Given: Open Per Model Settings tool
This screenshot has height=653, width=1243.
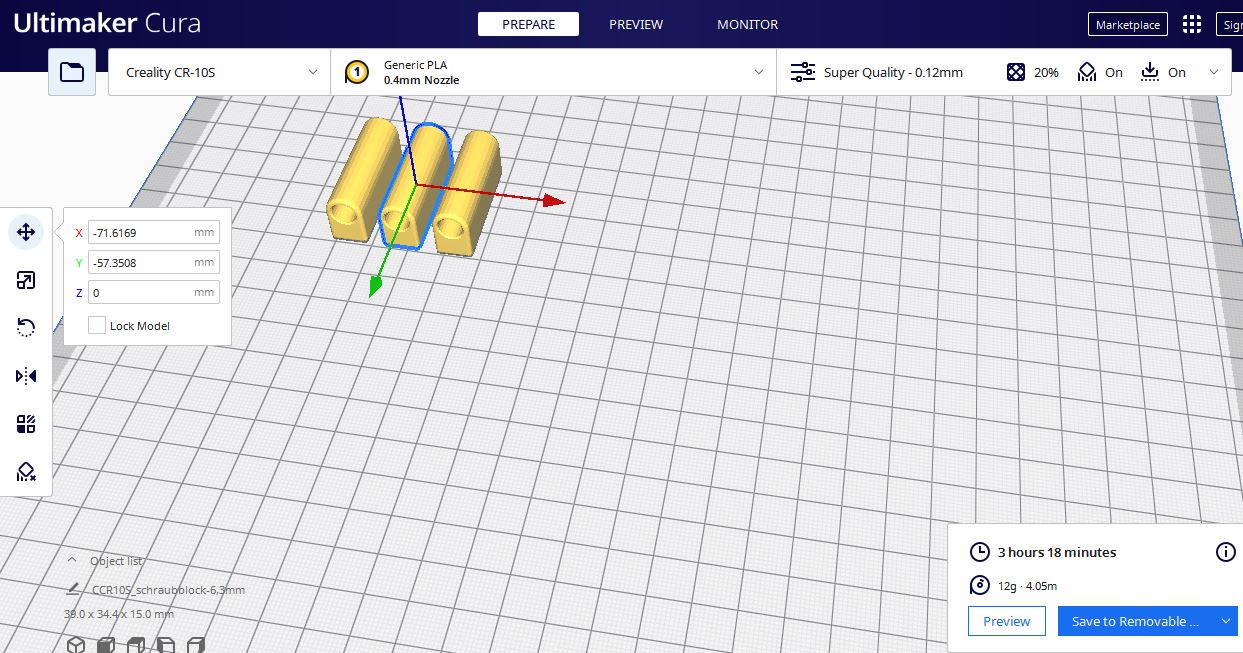Looking at the screenshot, I should [26, 424].
